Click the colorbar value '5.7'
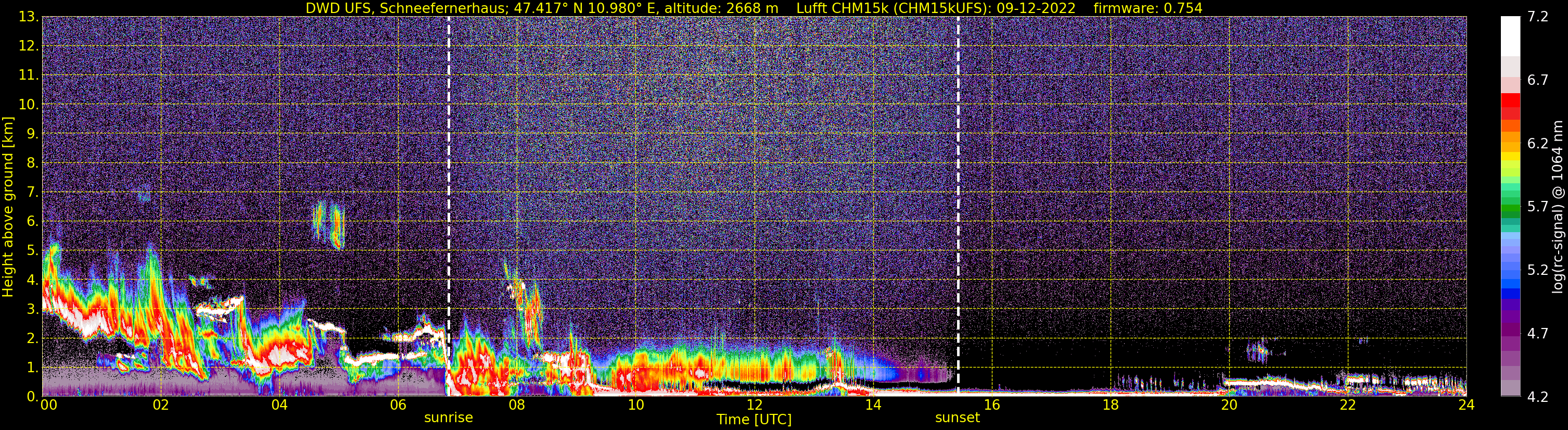This screenshot has width=1568, height=430. click(x=1538, y=207)
